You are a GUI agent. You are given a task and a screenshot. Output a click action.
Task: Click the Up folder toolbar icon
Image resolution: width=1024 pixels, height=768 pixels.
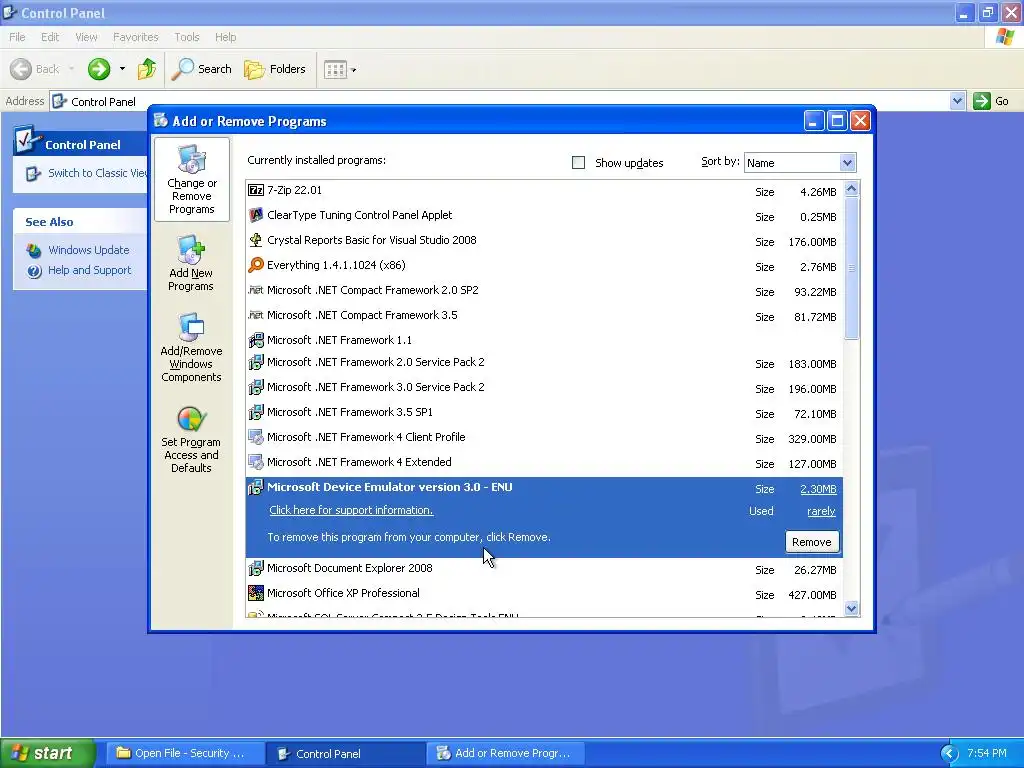tap(147, 69)
